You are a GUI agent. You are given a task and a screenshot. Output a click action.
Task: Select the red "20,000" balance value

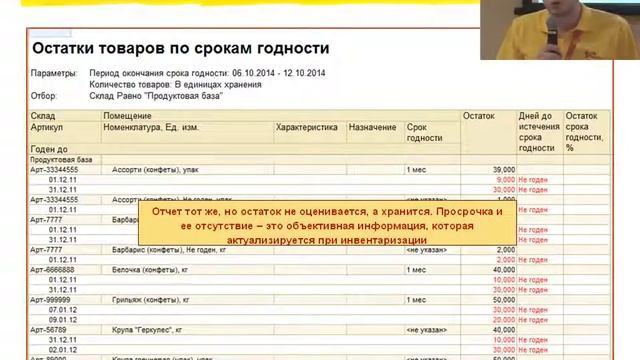point(504,320)
